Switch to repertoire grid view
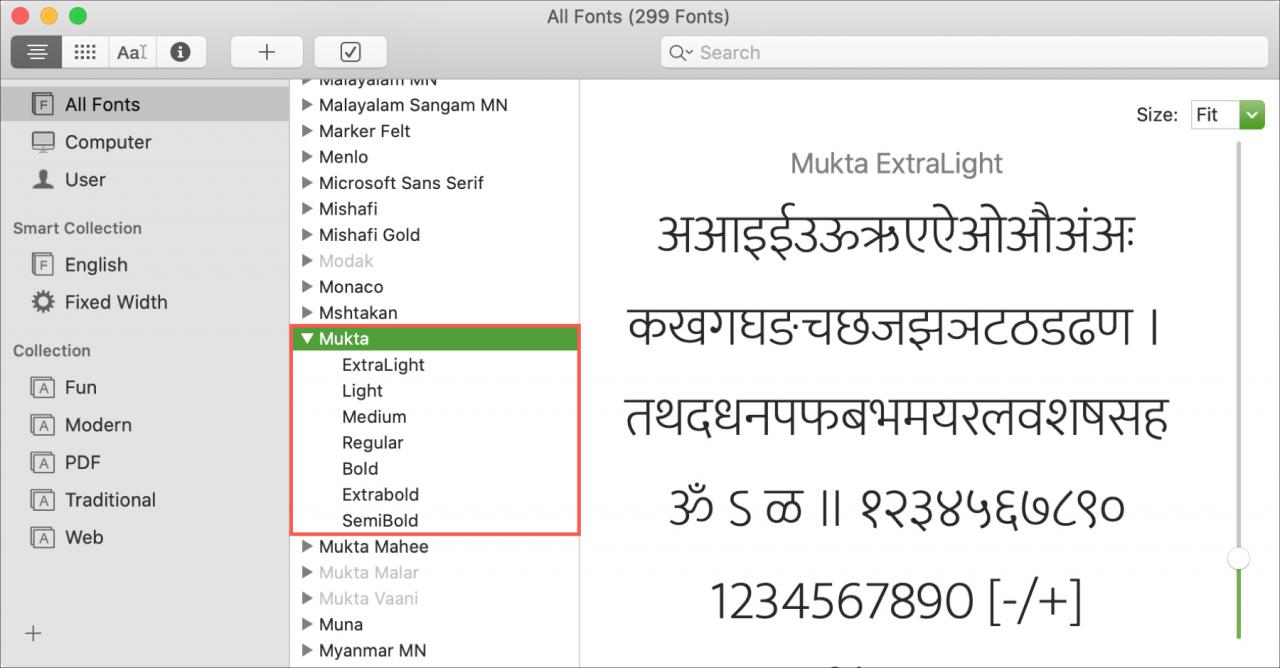Viewport: 1280px width, 668px height. (x=85, y=52)
